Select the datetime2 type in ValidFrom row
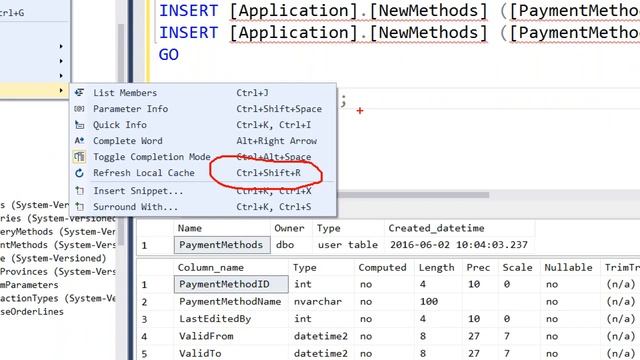640x360 pixels. pyautogui.click(x=321, y=336)
